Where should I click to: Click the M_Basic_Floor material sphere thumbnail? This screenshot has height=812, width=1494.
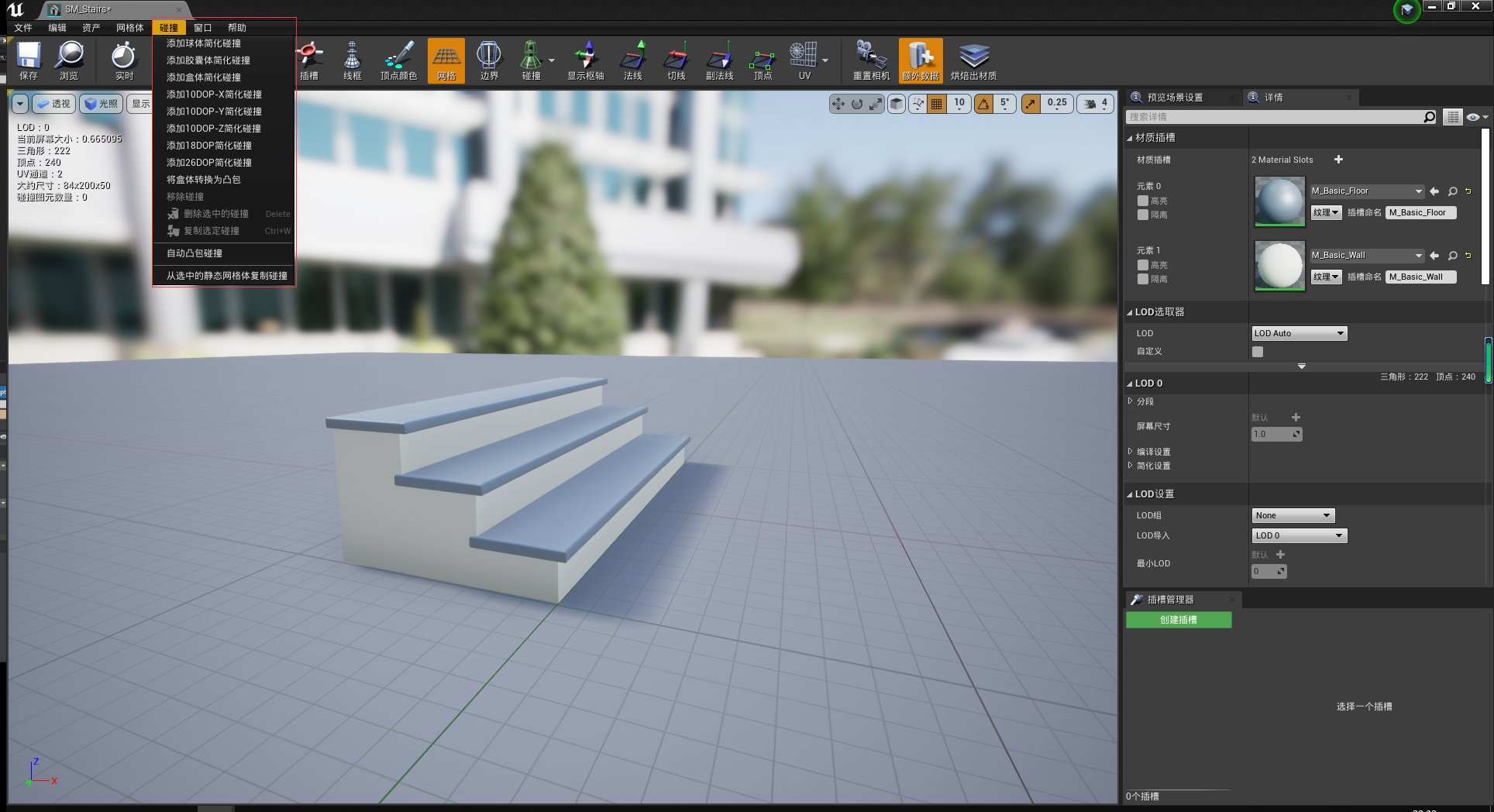pos(1279,201)
